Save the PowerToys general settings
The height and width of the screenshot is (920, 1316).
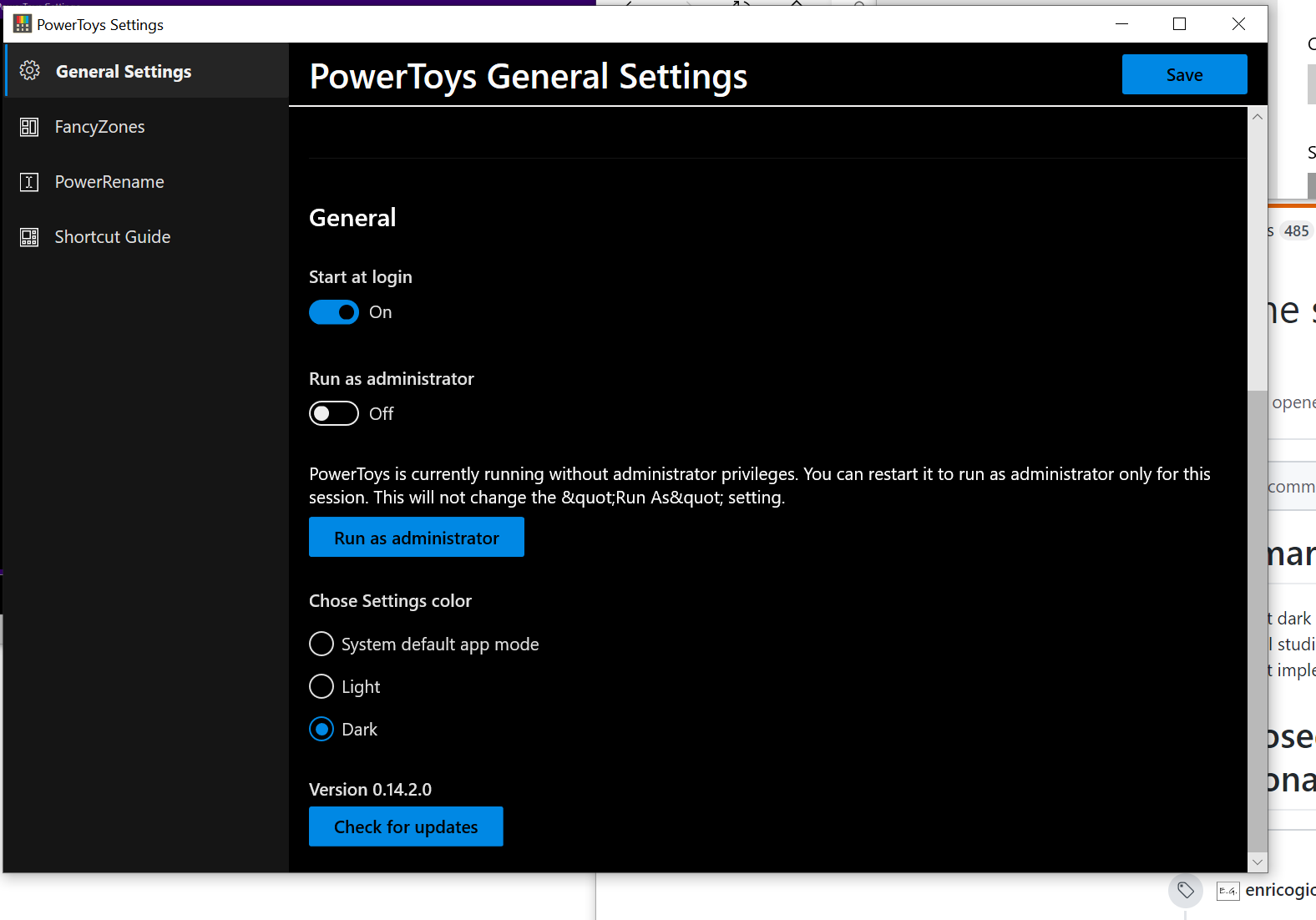point(1185,74)
